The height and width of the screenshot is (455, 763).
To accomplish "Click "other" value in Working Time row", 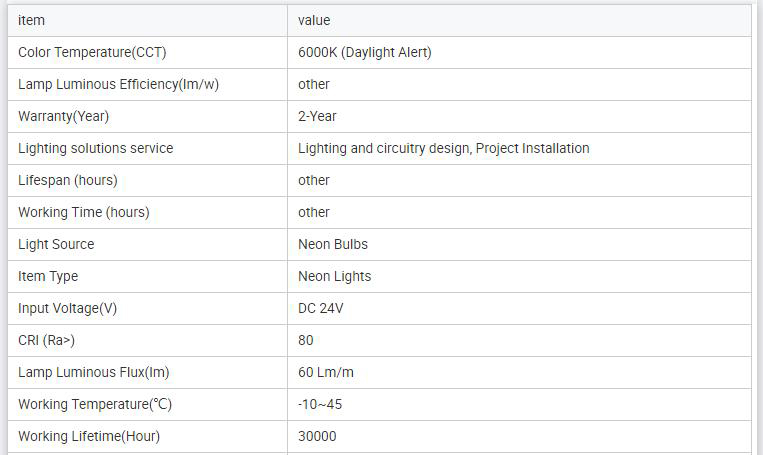I will [314, 212].
